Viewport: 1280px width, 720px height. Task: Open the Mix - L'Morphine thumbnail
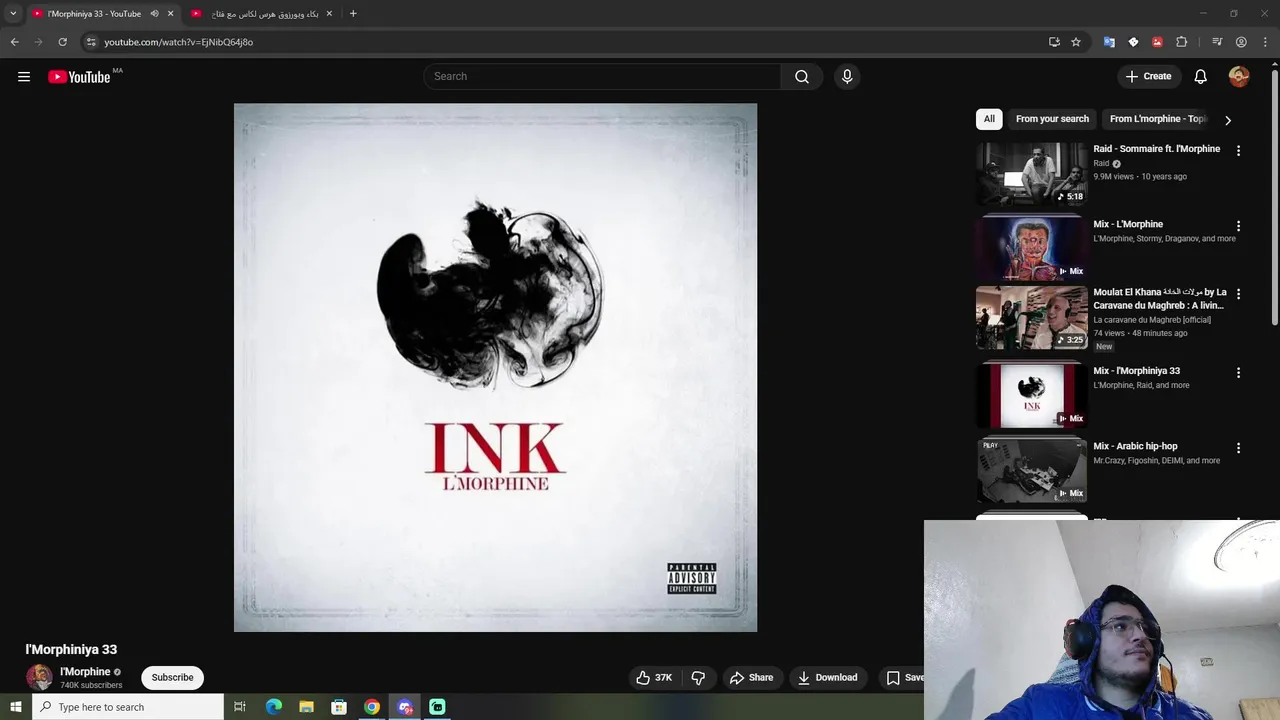[1031, 248]
